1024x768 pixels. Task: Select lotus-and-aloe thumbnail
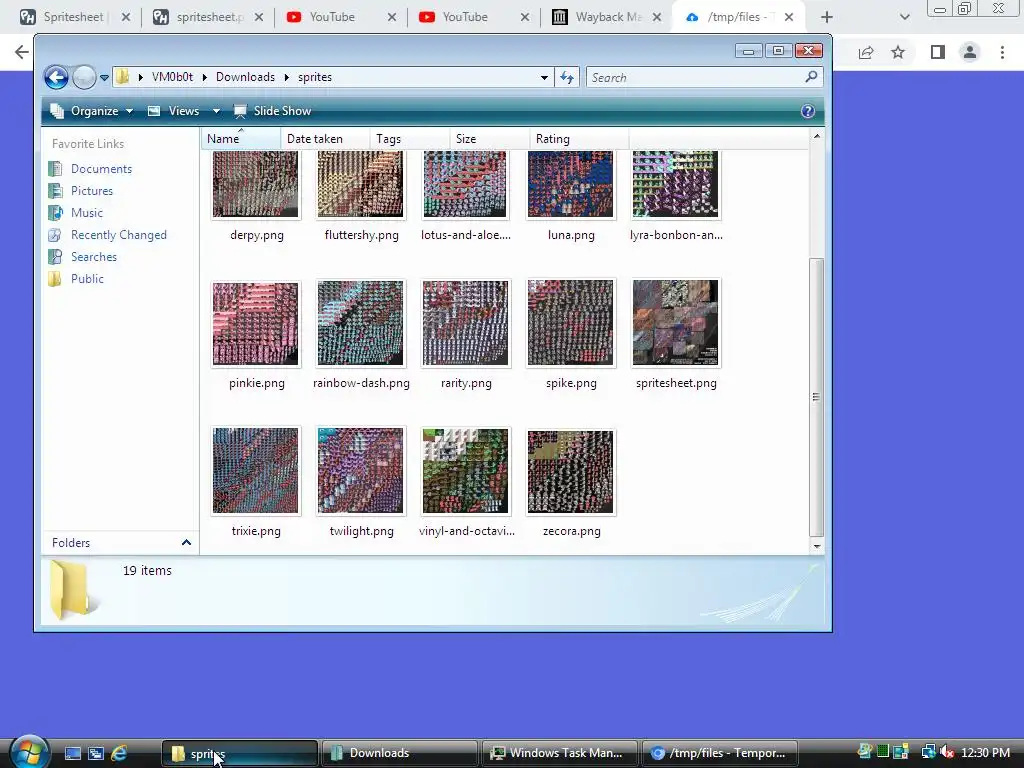click(465, 184)
